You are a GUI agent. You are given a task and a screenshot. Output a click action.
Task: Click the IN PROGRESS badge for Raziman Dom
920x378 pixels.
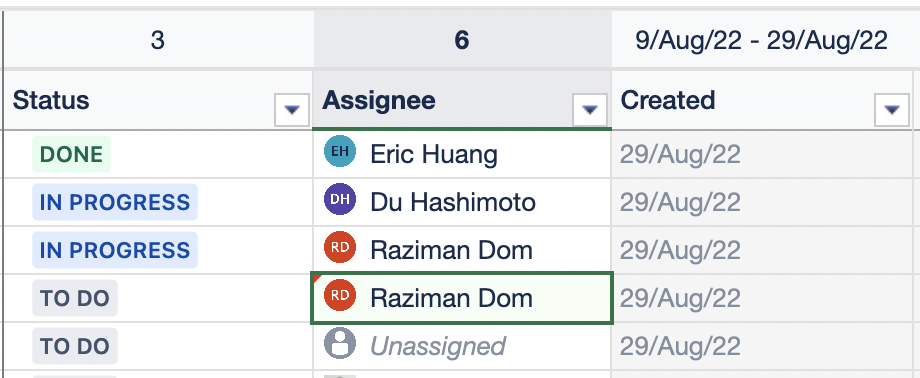coord(115,250)
